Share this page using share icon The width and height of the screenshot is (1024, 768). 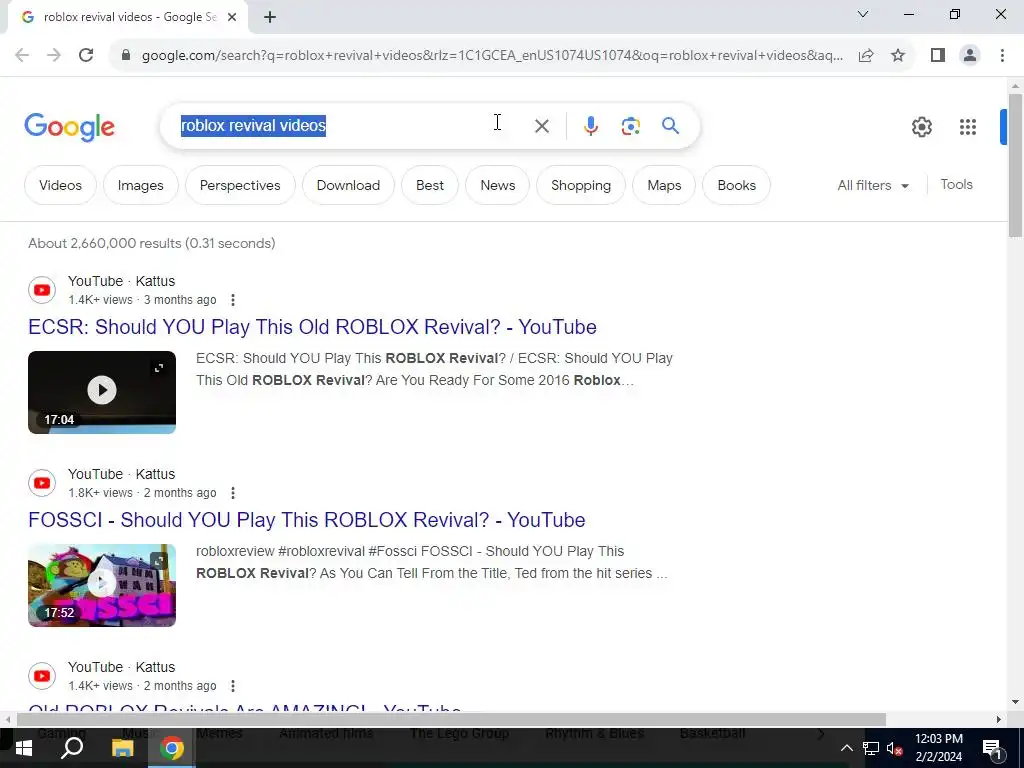click(866, 56)
